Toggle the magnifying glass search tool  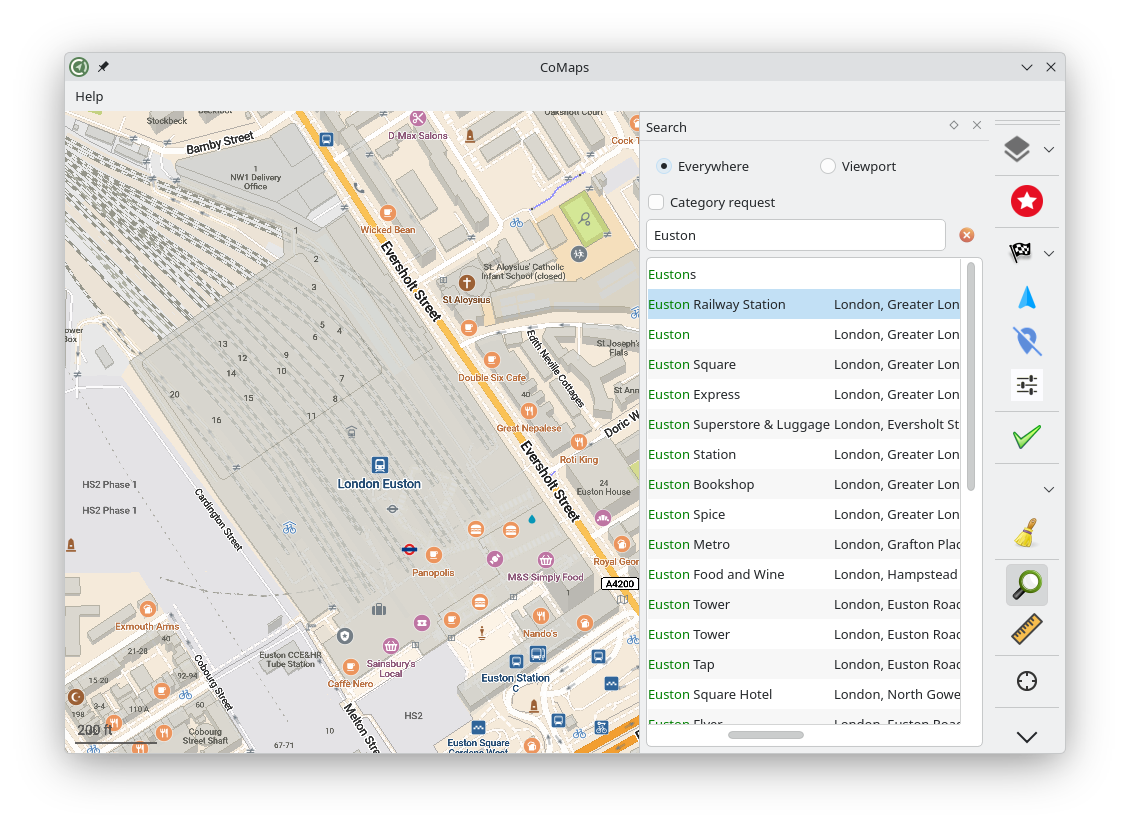click(x=1027, y=585)
